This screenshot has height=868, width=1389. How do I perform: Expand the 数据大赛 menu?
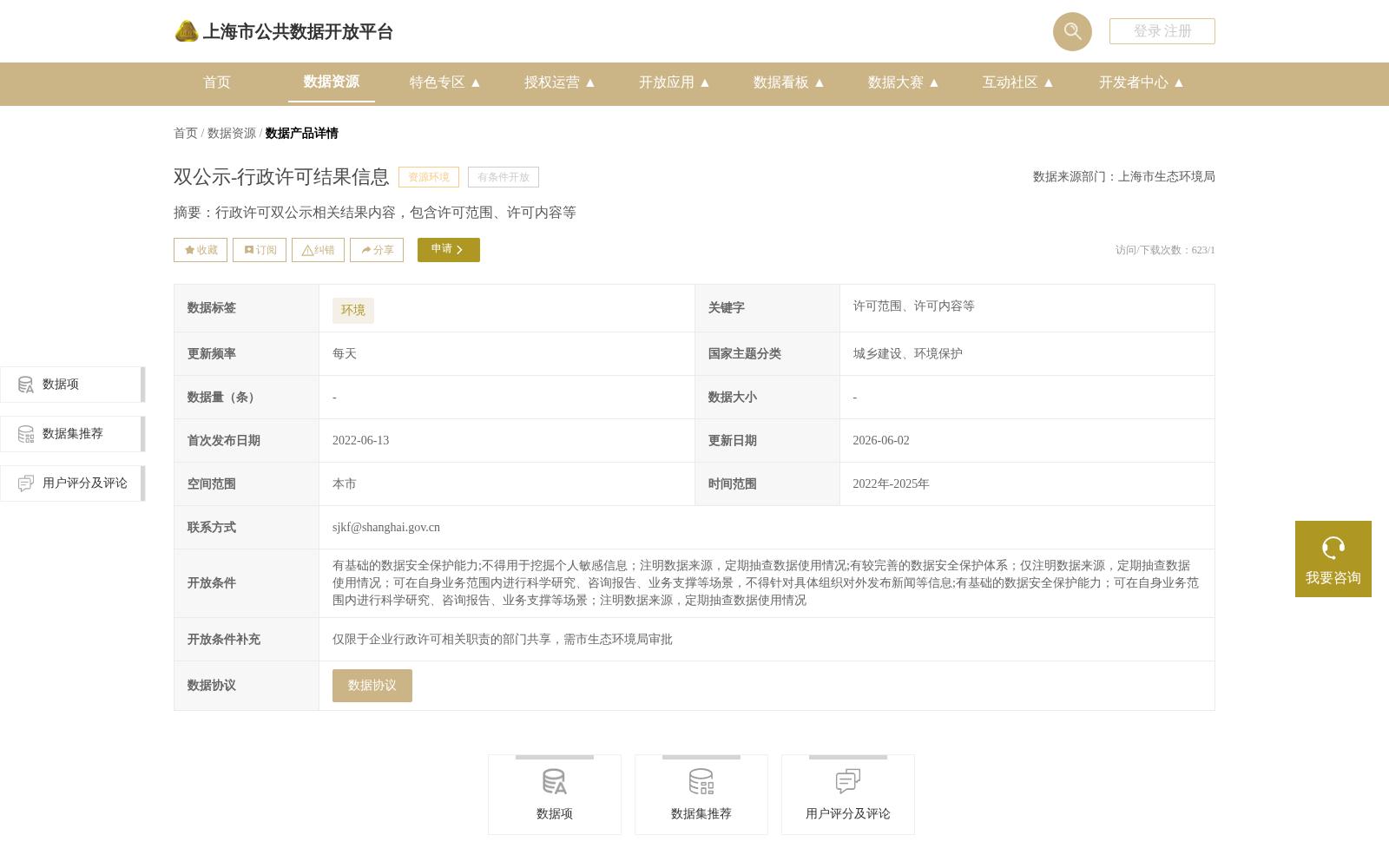904,82
